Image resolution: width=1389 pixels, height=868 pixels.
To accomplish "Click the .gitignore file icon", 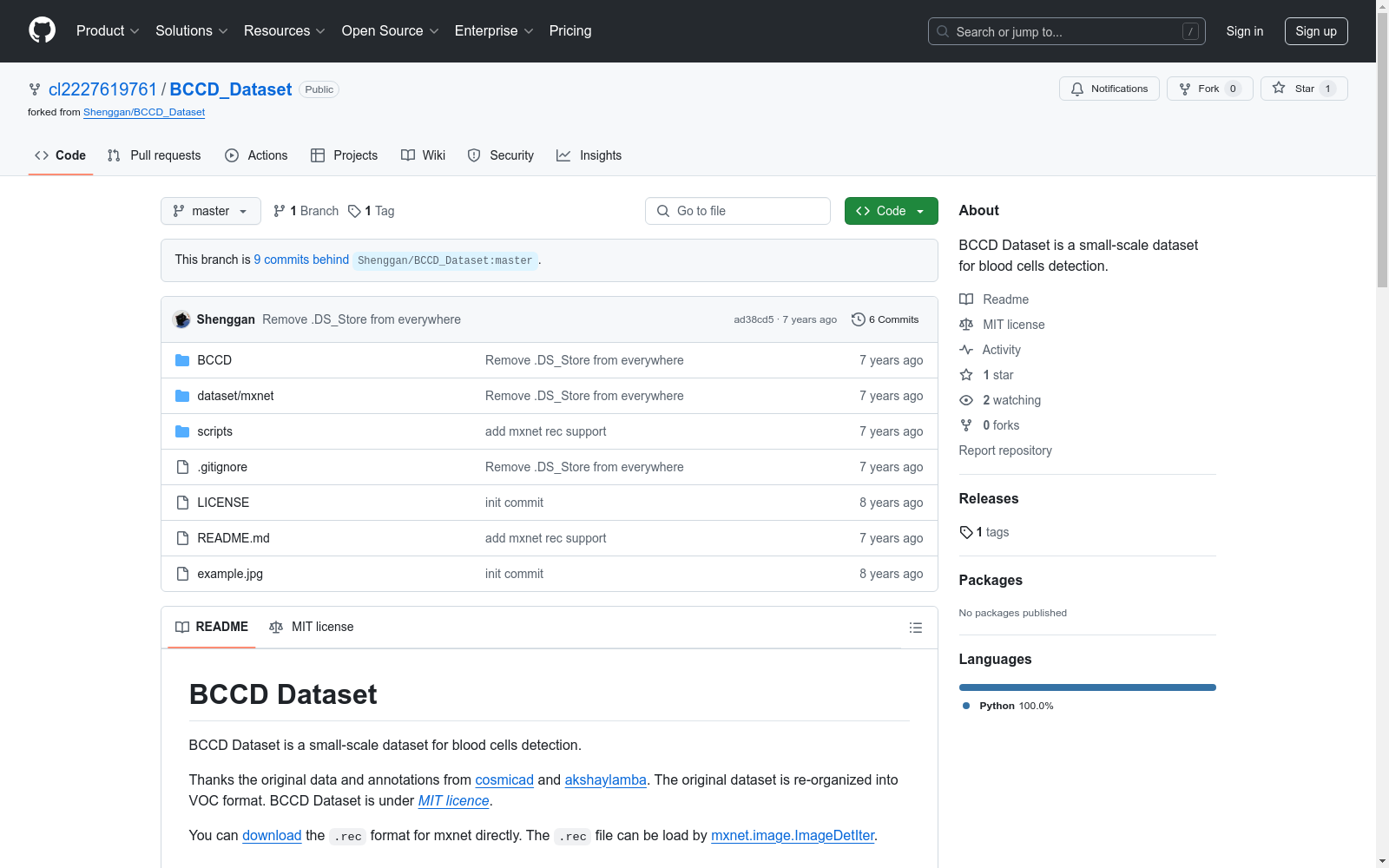I will (182, 467).
